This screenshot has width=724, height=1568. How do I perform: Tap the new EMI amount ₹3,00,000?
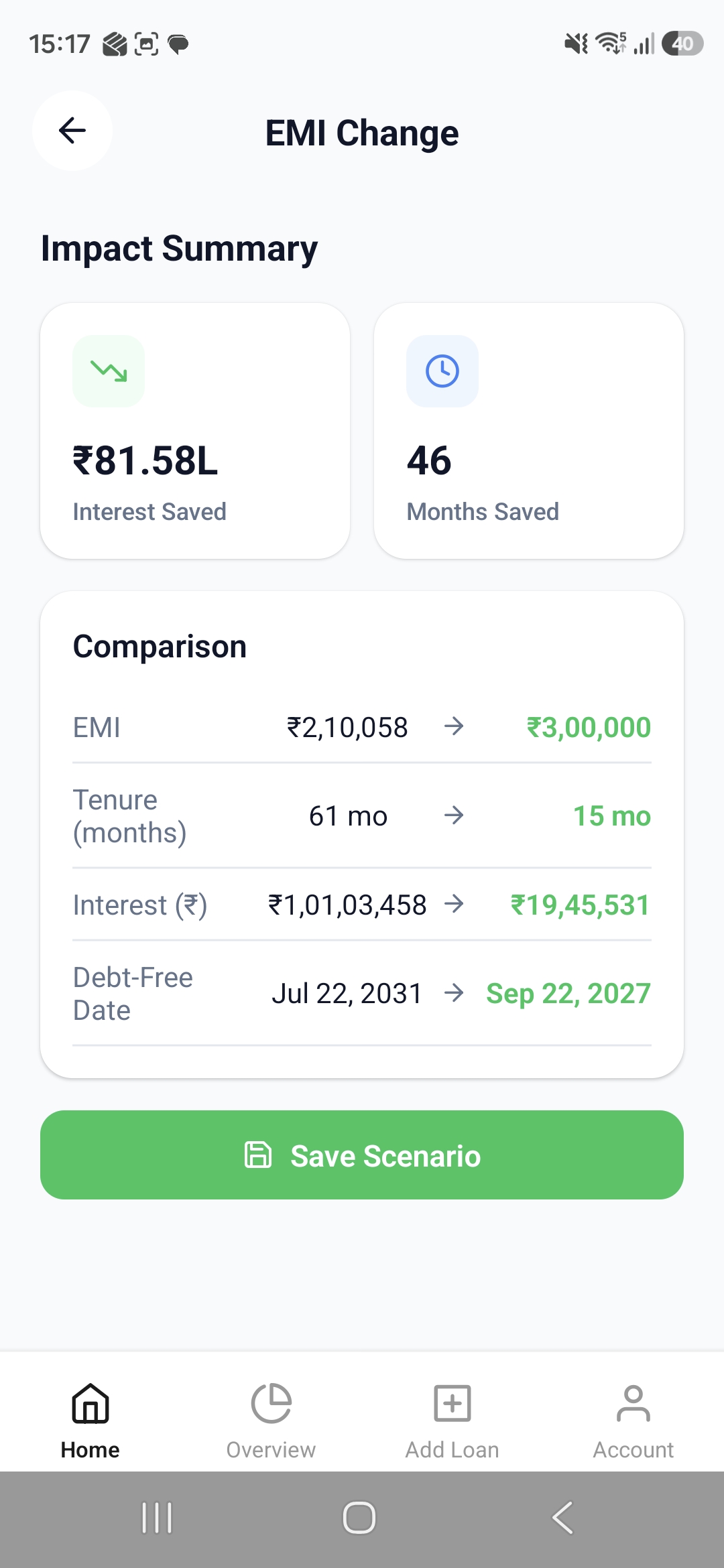pyautogui.click(x=589, y=728)
